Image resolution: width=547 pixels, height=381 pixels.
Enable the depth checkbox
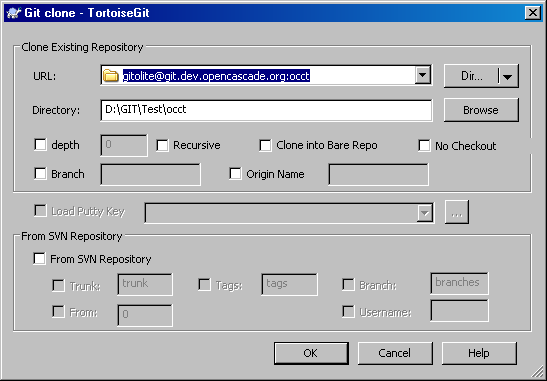click(40, 144)
